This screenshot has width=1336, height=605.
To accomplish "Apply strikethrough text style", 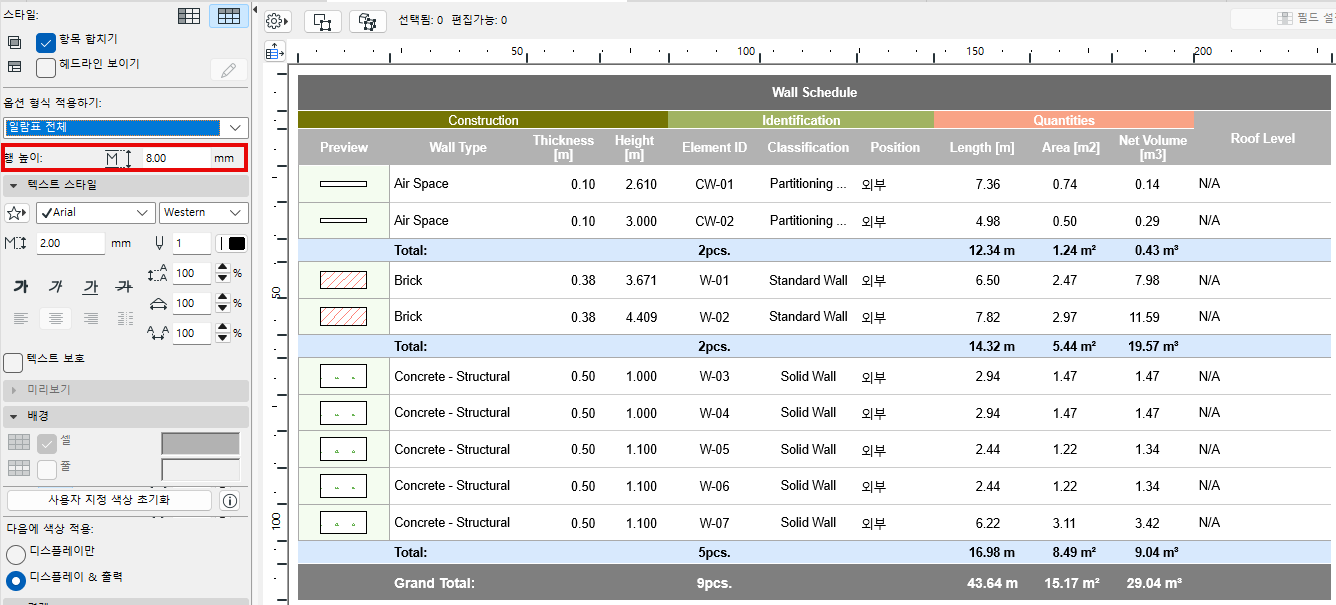I will (x=124, y=288).
